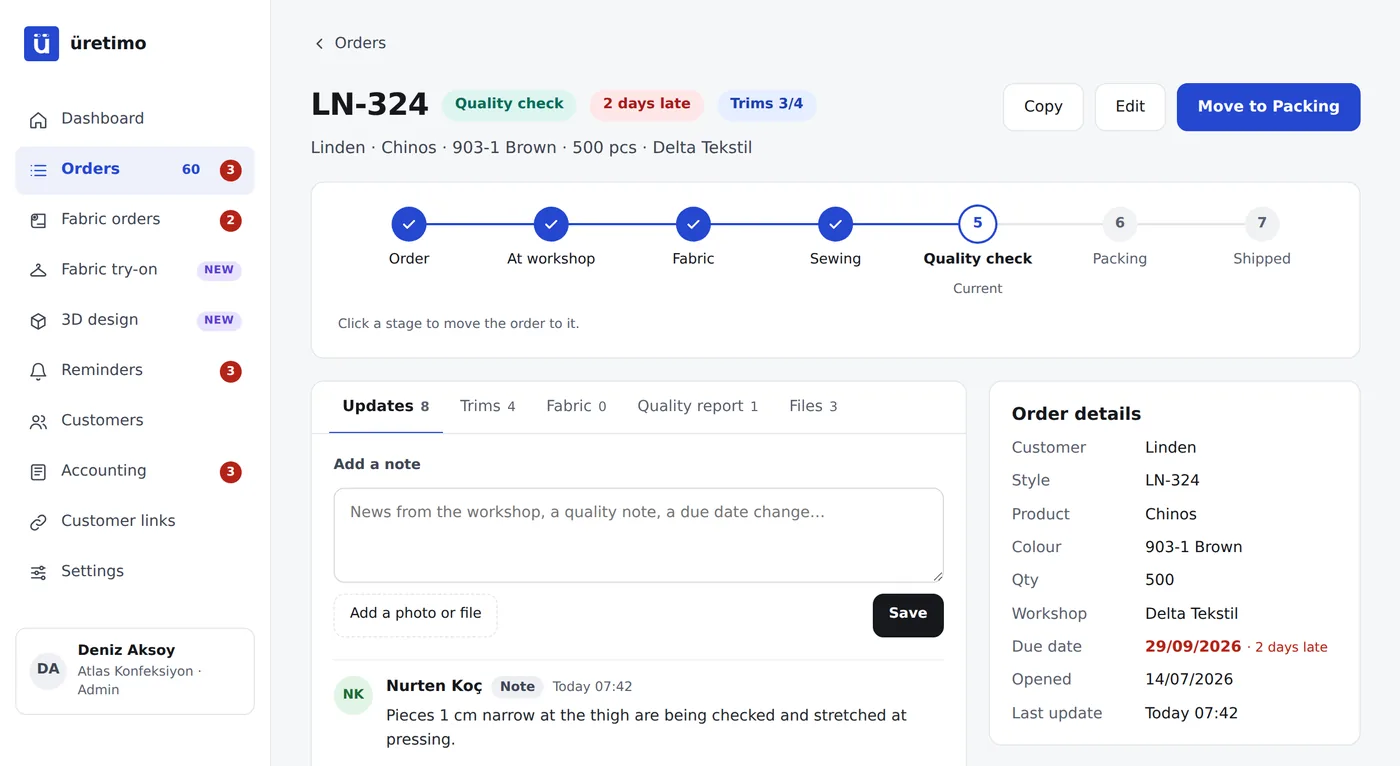This screenshot has height=766, width=1400.
Task: Open Fabric try-on via hanger icon
Action: pyautogui.click(x=38, y=270)
